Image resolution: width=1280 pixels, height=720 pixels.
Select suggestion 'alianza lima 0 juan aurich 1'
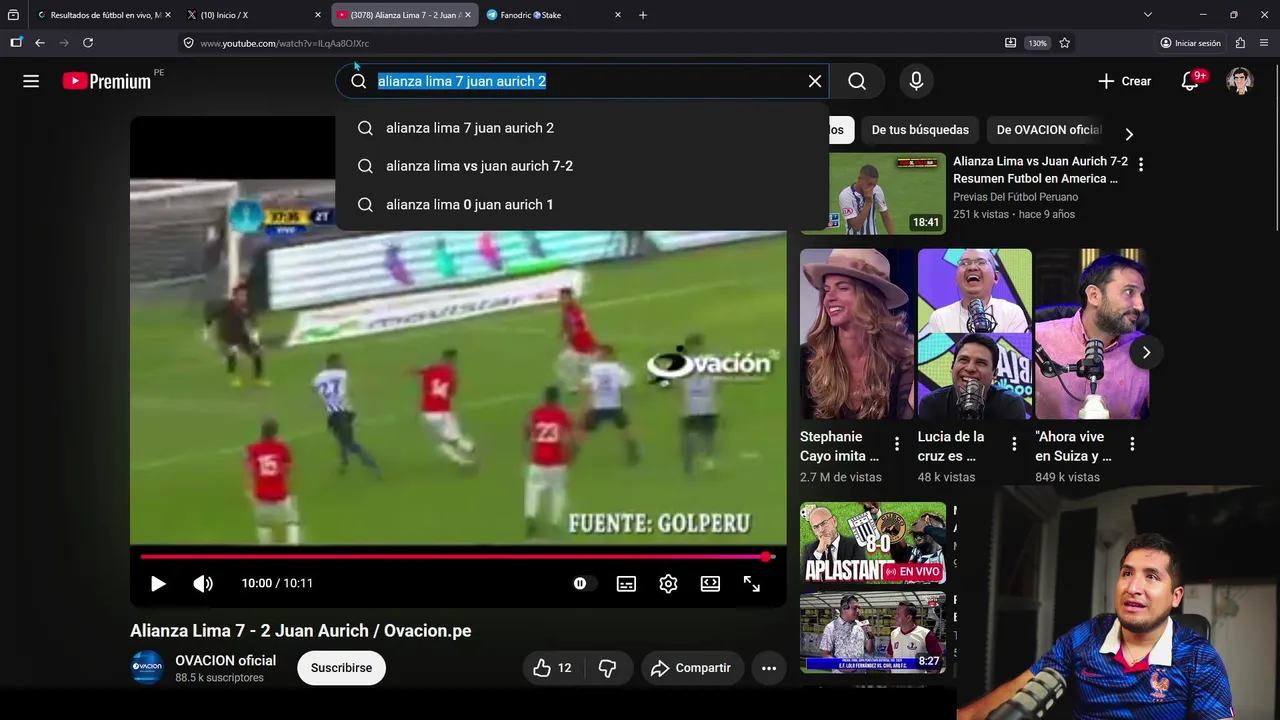(582, 204)
